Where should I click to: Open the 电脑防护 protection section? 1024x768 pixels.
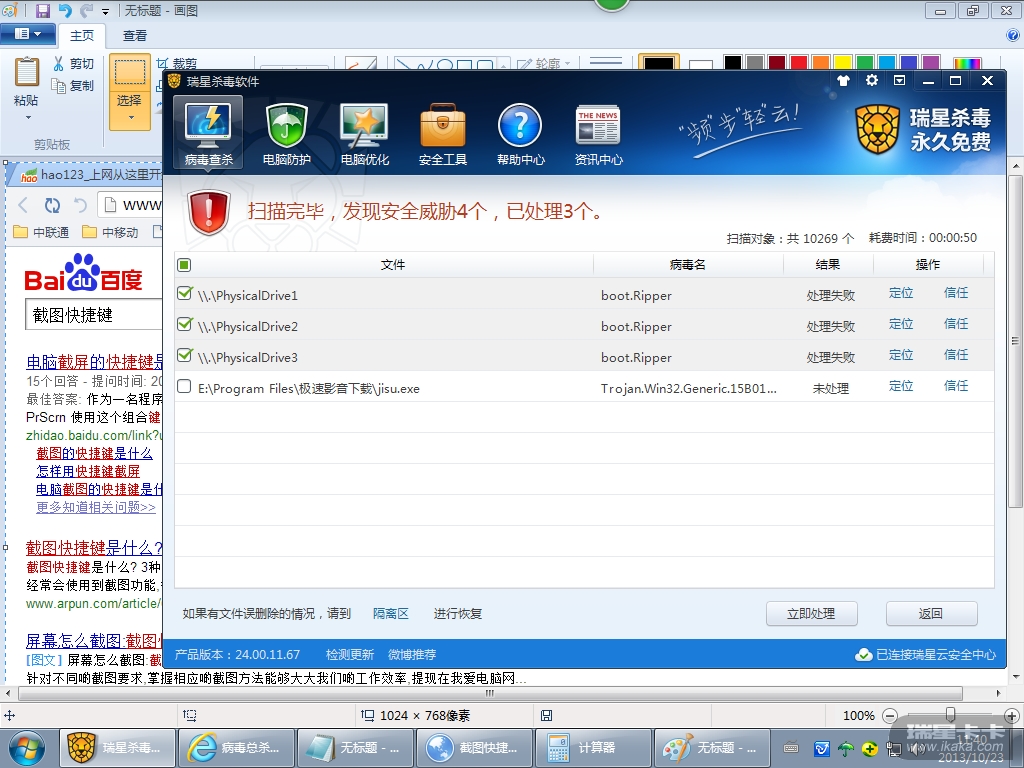click(x=287, y=133)
